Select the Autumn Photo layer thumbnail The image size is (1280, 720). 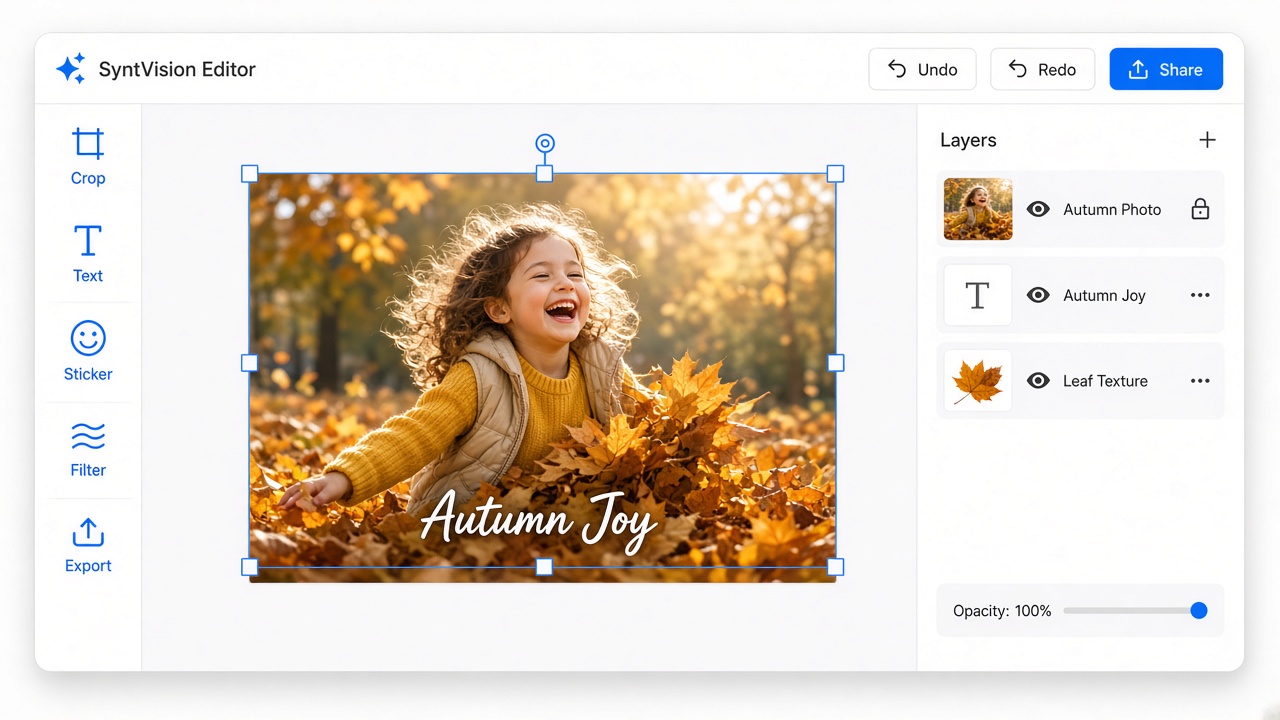978,209
